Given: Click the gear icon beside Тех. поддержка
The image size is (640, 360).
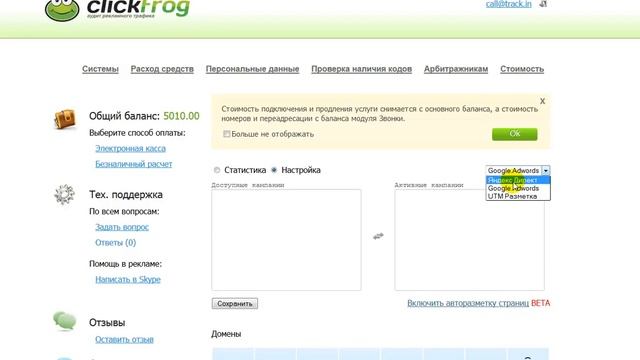Looking at the screenshot, I should [x=64, y=194].
